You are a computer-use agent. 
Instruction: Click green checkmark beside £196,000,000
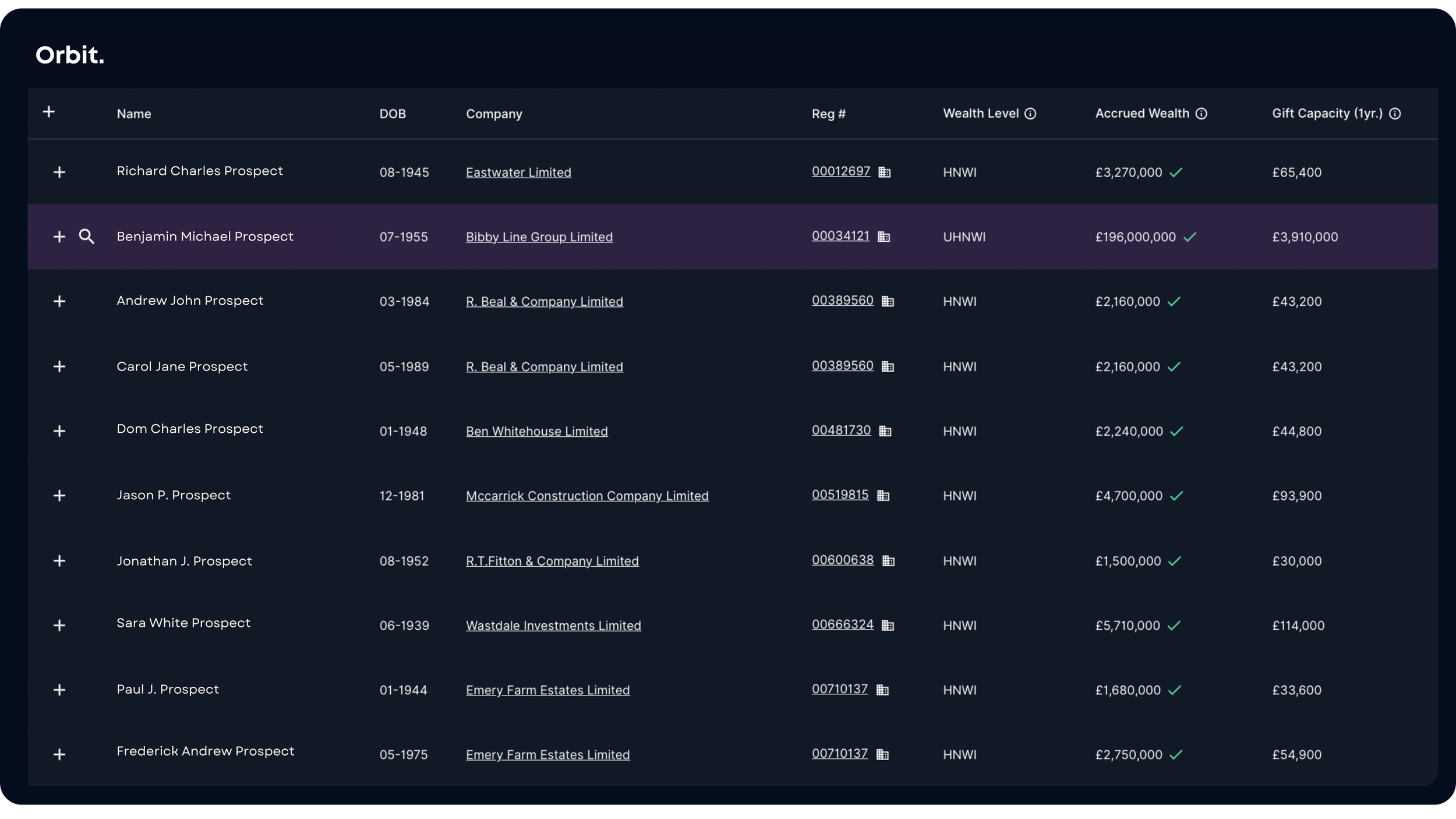point(1190,237)
